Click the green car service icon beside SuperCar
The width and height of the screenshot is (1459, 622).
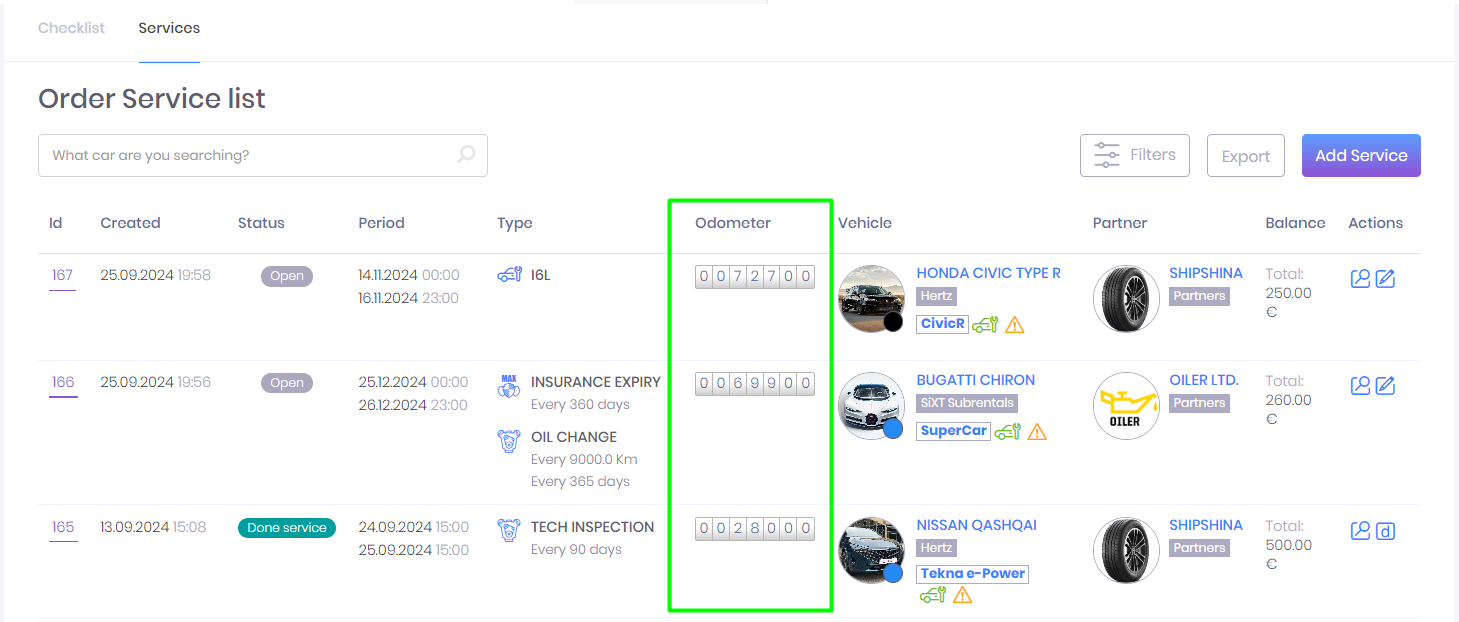[1007, 431]
